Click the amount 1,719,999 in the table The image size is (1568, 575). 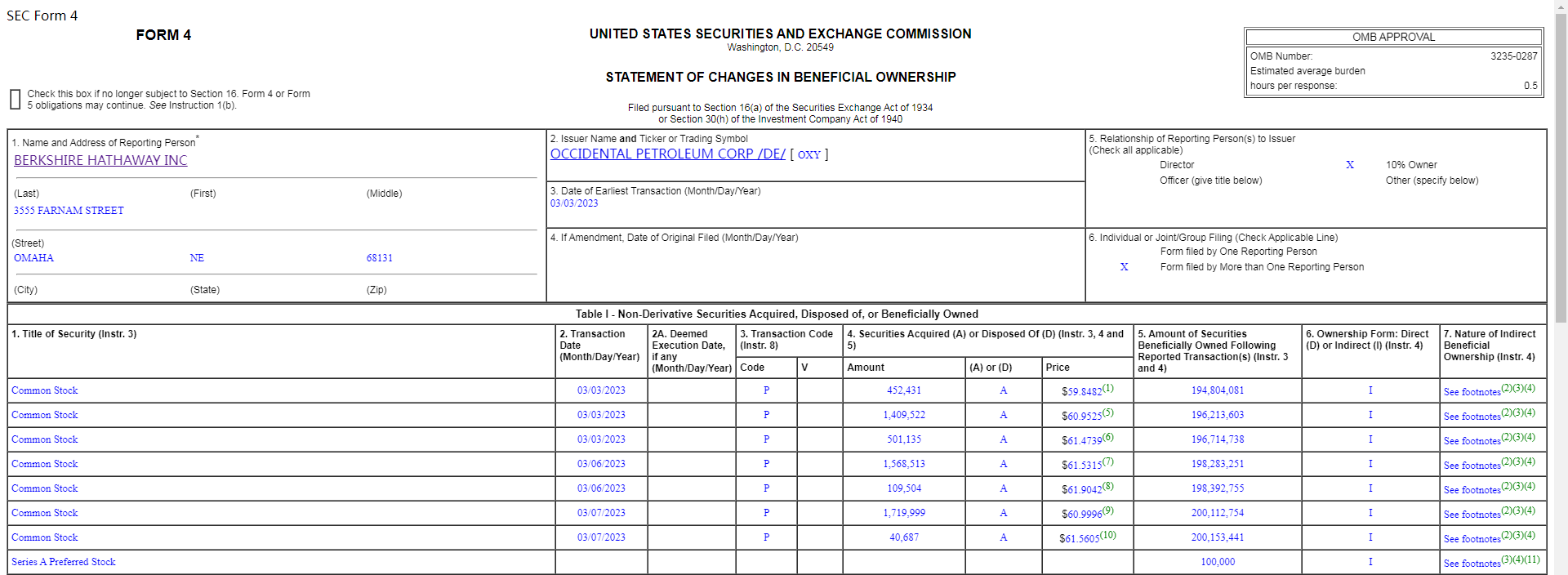pyautogui.click(x=904, y=513)
